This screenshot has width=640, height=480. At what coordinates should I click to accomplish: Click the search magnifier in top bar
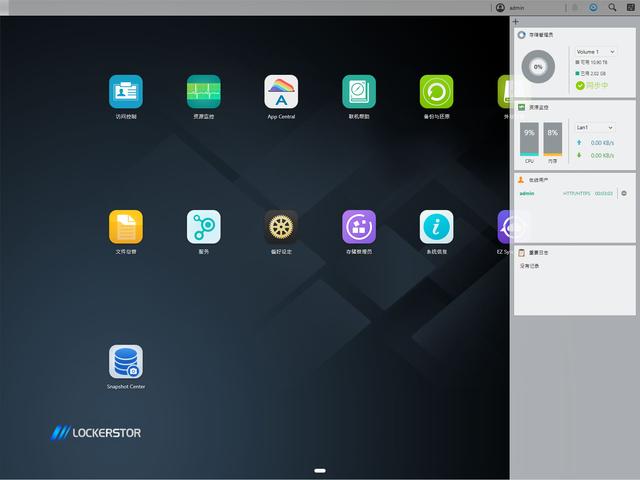[x=613, y=8]
